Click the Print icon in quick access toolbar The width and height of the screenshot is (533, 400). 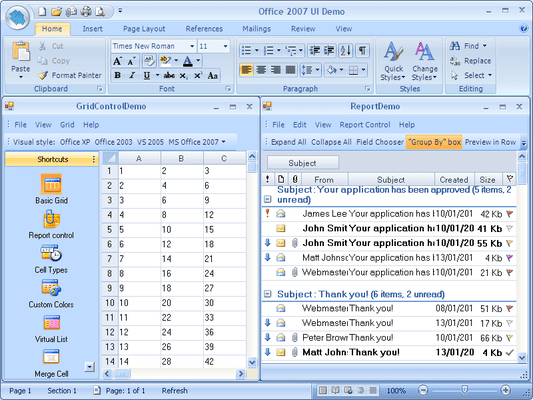click(86, 12)
